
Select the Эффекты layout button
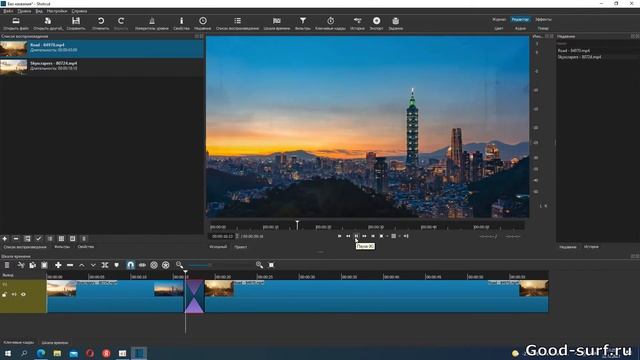click(x=543, y=19)
